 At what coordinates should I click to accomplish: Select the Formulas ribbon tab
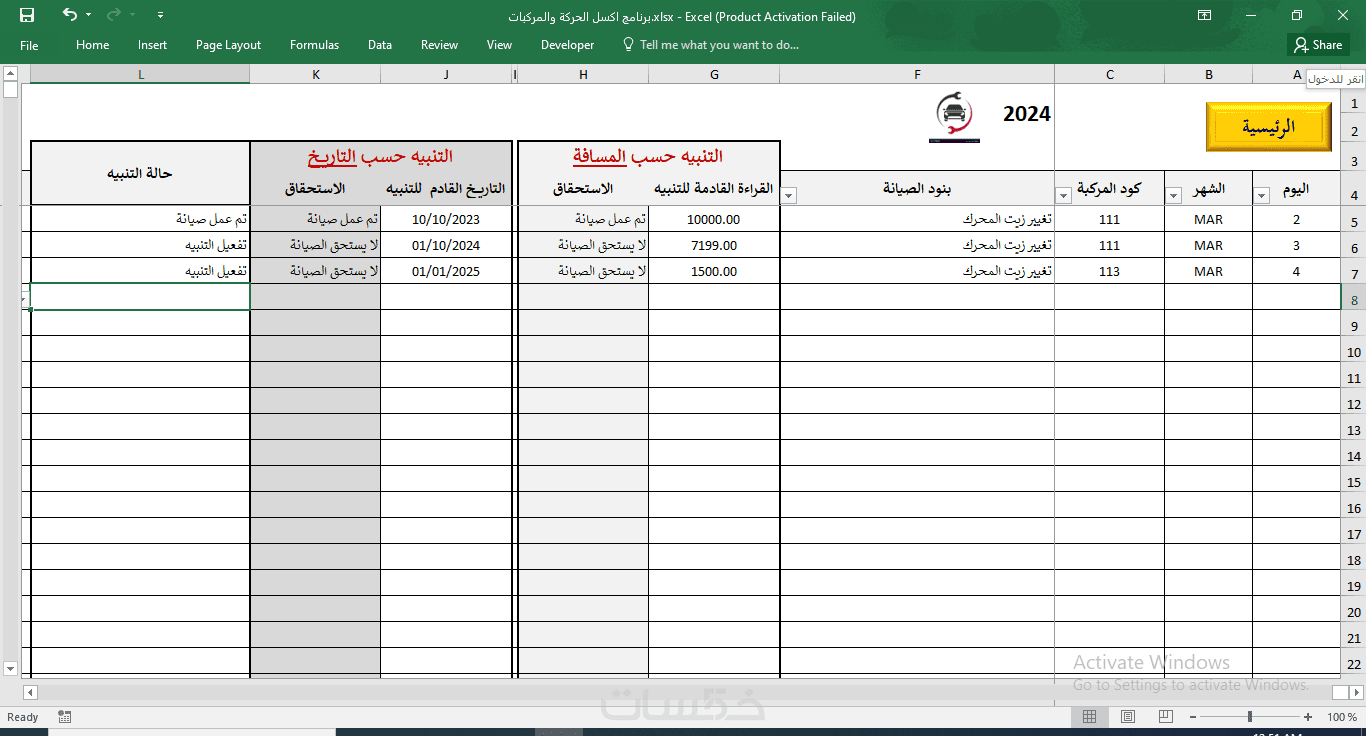[314, 45]
